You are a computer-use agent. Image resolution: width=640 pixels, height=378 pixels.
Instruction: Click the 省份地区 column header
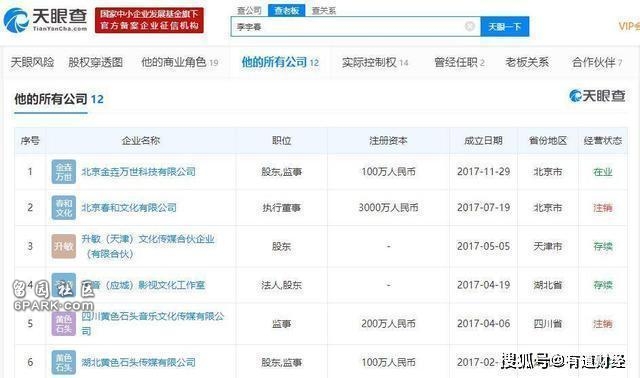[x=548, y=141]
